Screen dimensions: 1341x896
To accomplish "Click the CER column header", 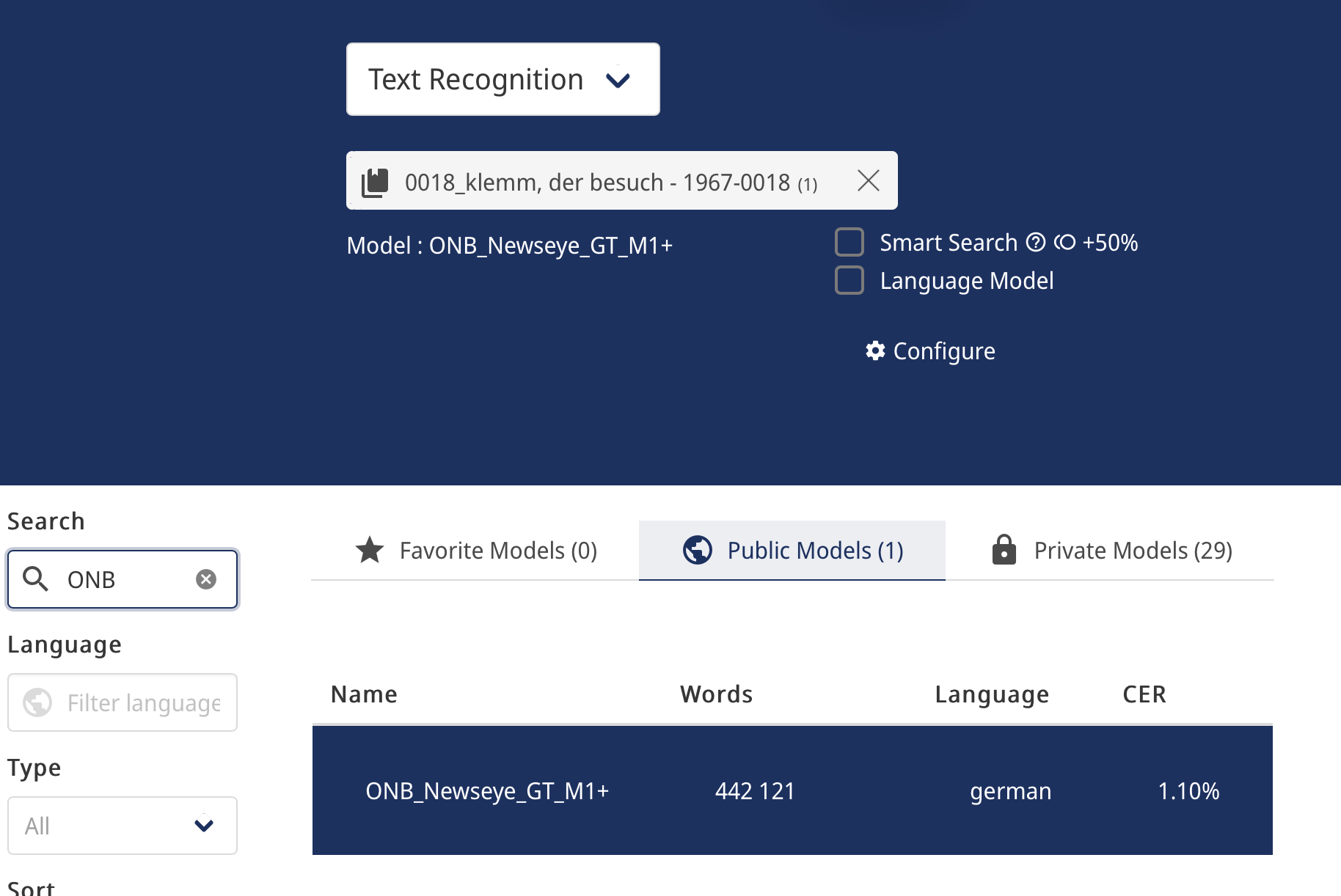I will tap(1144, 694).
